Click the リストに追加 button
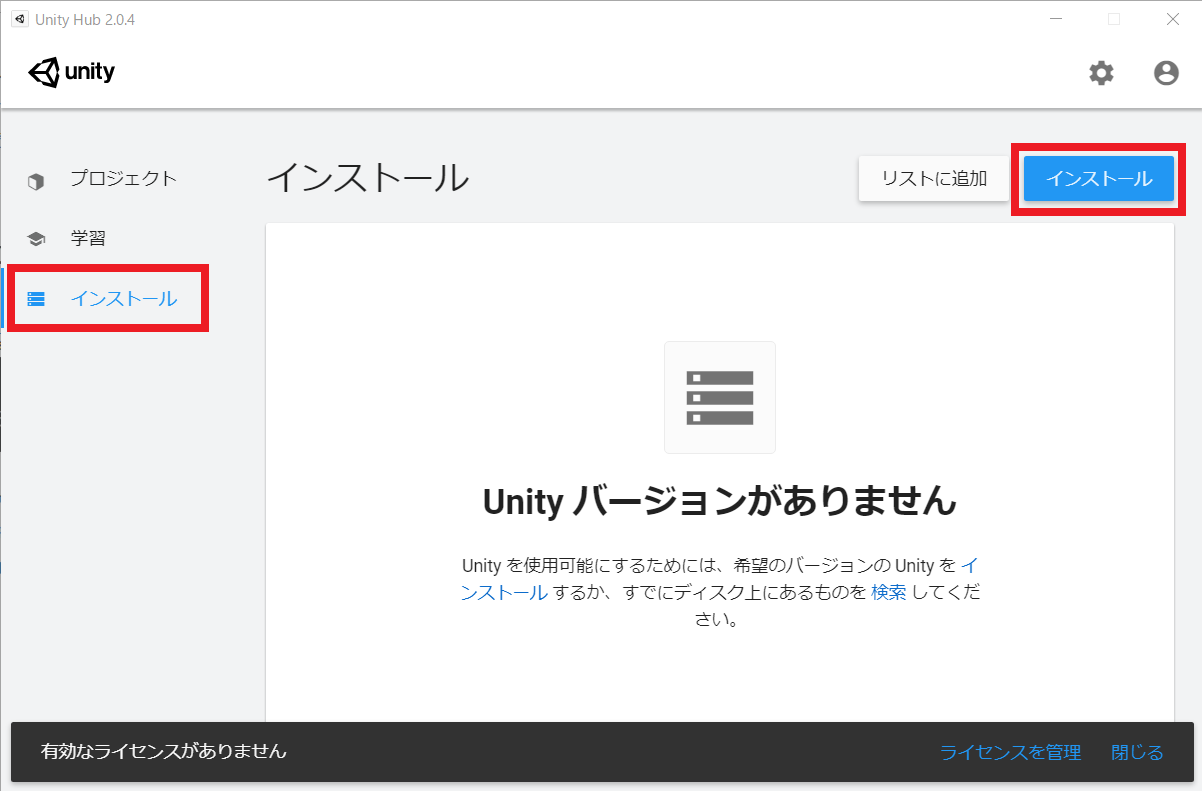 click(x=933, y=178)
